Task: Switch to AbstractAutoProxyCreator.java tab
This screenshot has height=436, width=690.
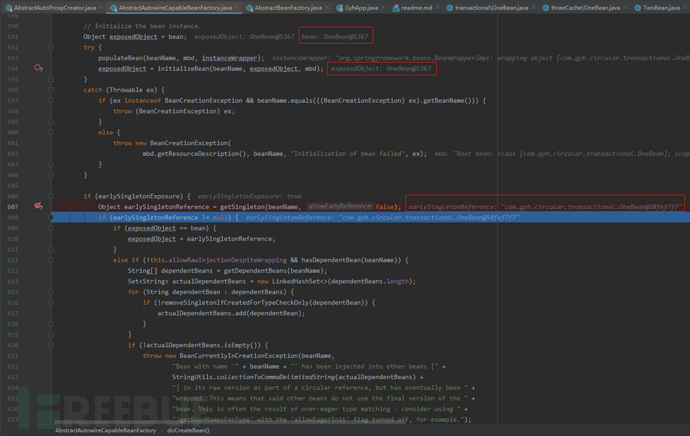Action: [x=54, y=7]
